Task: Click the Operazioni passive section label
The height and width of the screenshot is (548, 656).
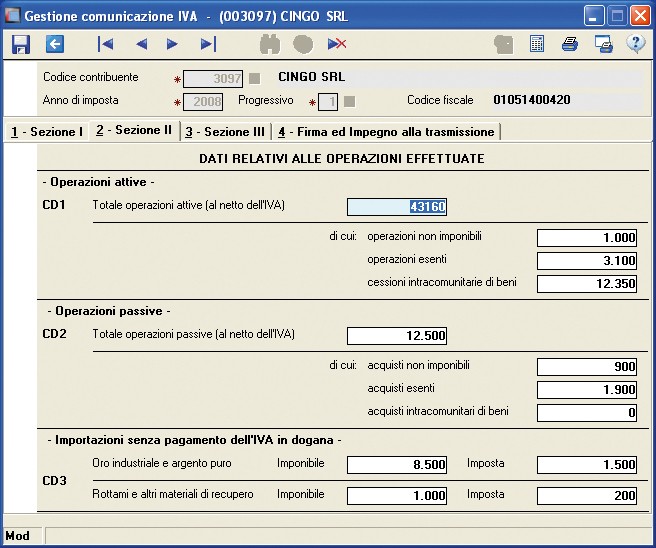Action: tap(109, 311)
